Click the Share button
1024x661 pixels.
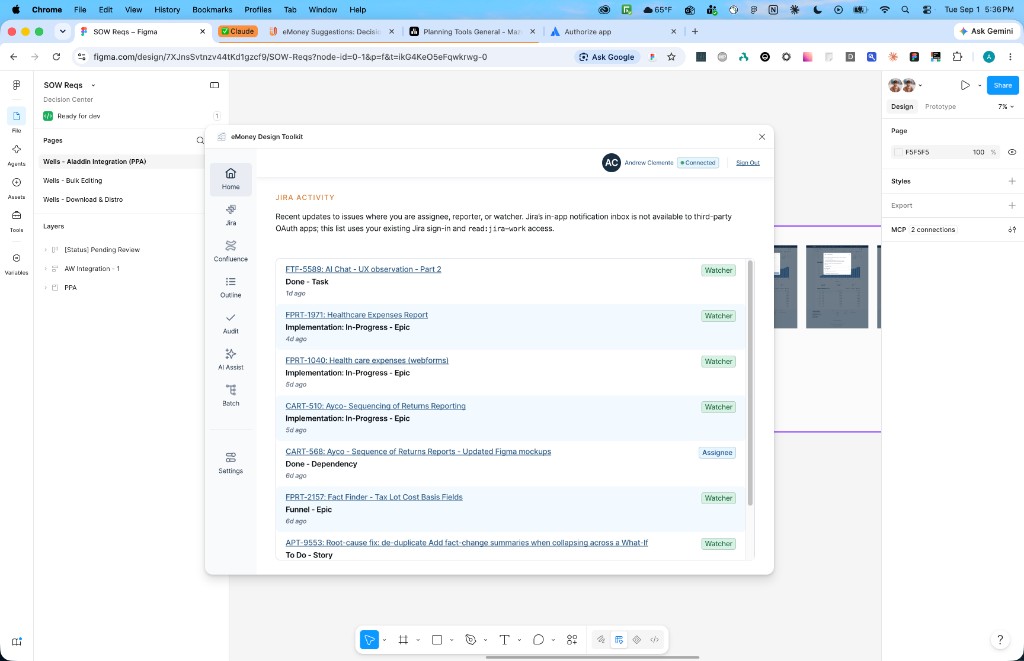(x=1002, y=86)
